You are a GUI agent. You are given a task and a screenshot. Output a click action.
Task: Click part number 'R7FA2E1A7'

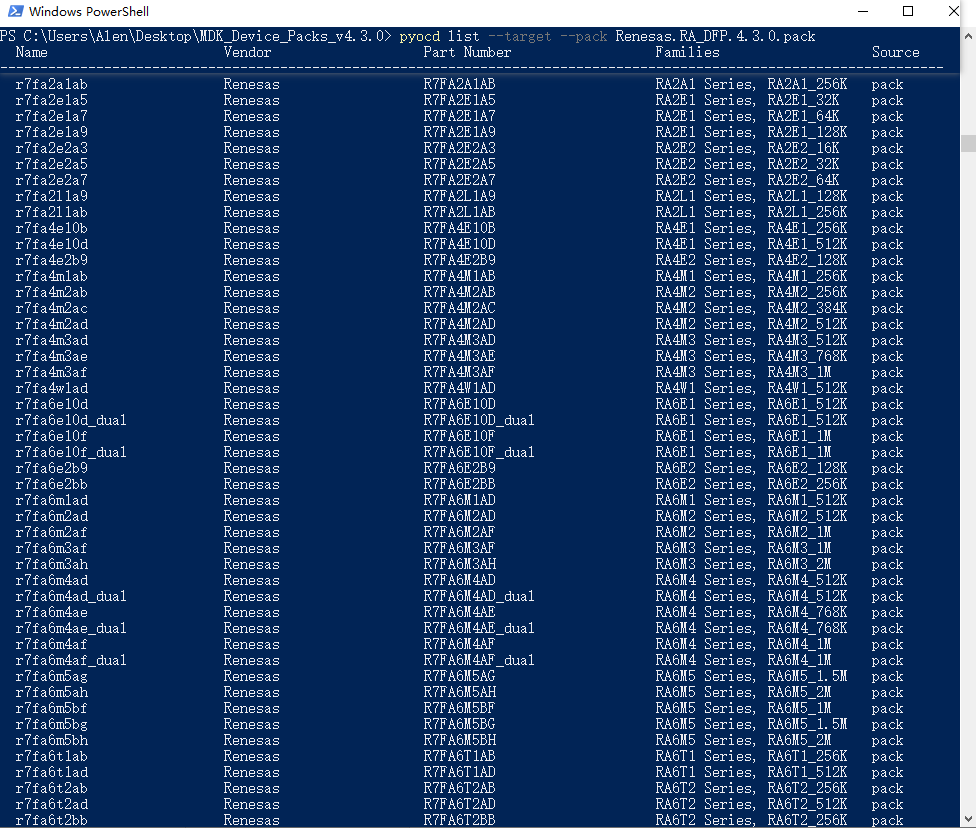pyautogui.click(x=459, y=116)
